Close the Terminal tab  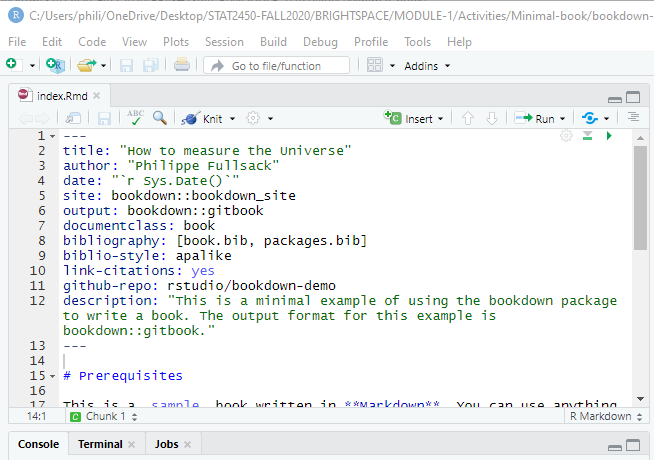coord(131,445)
